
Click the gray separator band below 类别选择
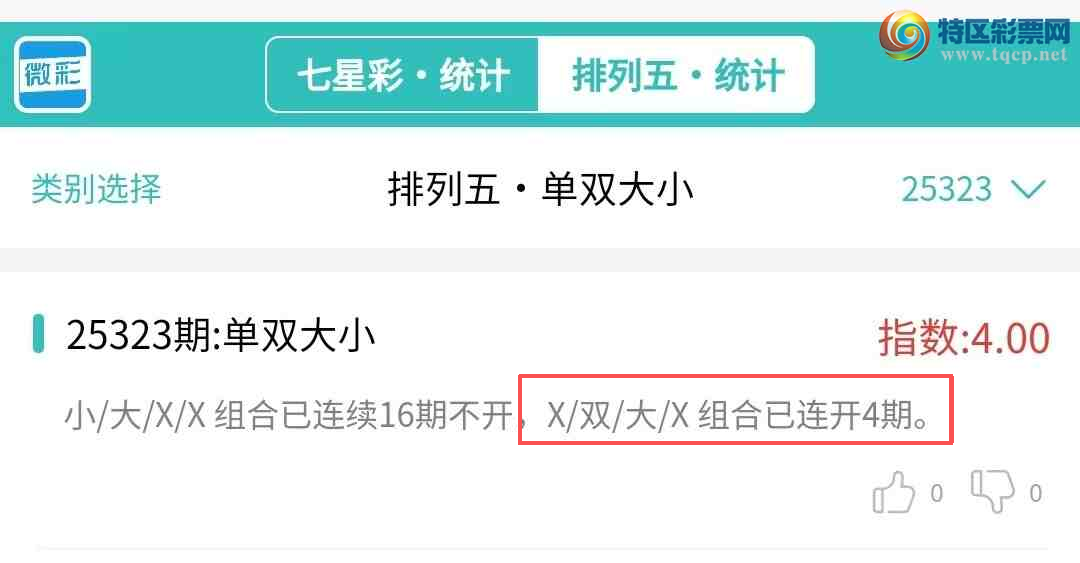(540, 260)
